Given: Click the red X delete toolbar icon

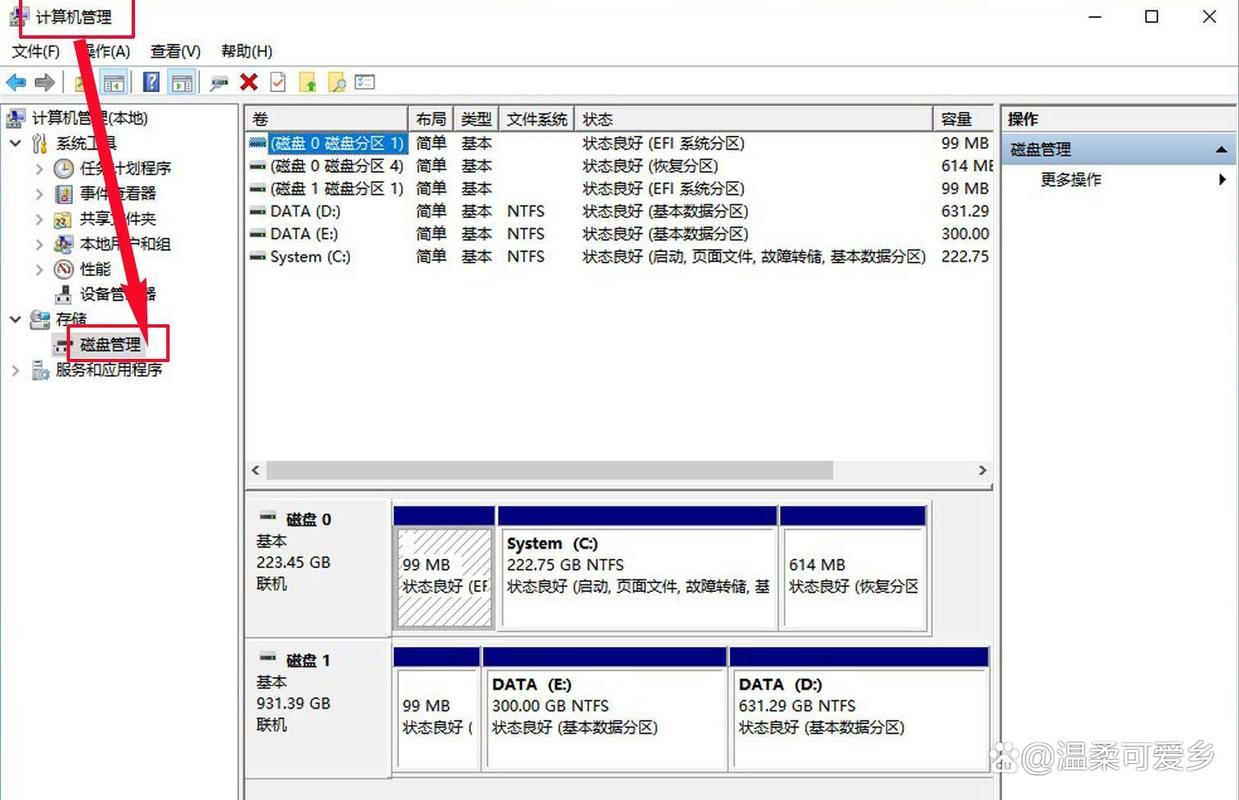Looking at the screenshot, I should pyautogui.click(x=247, y=82).
